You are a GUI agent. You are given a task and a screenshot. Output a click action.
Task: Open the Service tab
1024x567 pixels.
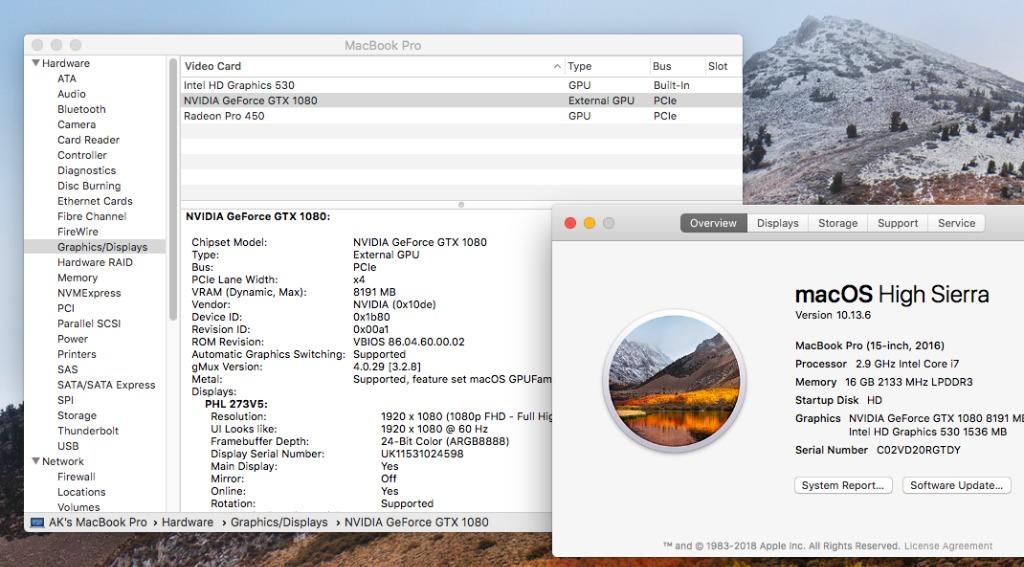click(956, 223)
